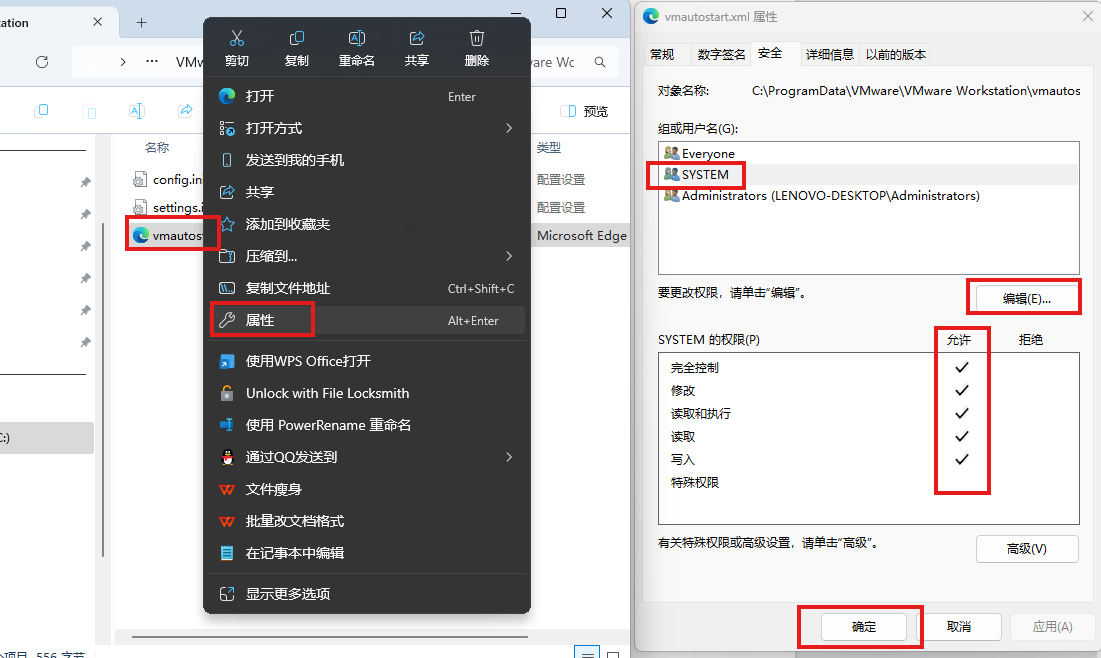
Task: Click the 取消 button
Action: click(x=958, y=626)
